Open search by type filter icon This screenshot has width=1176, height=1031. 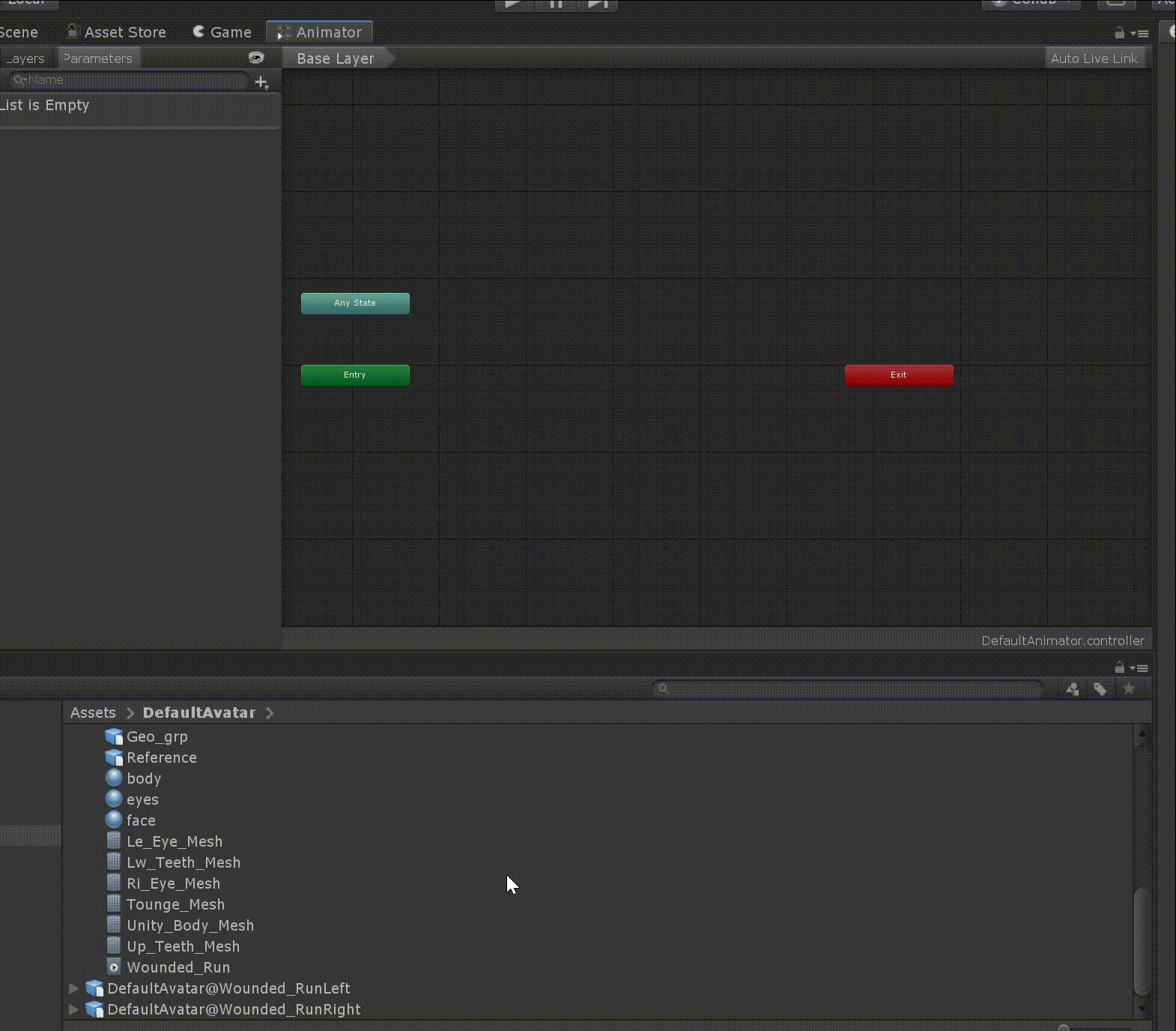point(1073,689)
